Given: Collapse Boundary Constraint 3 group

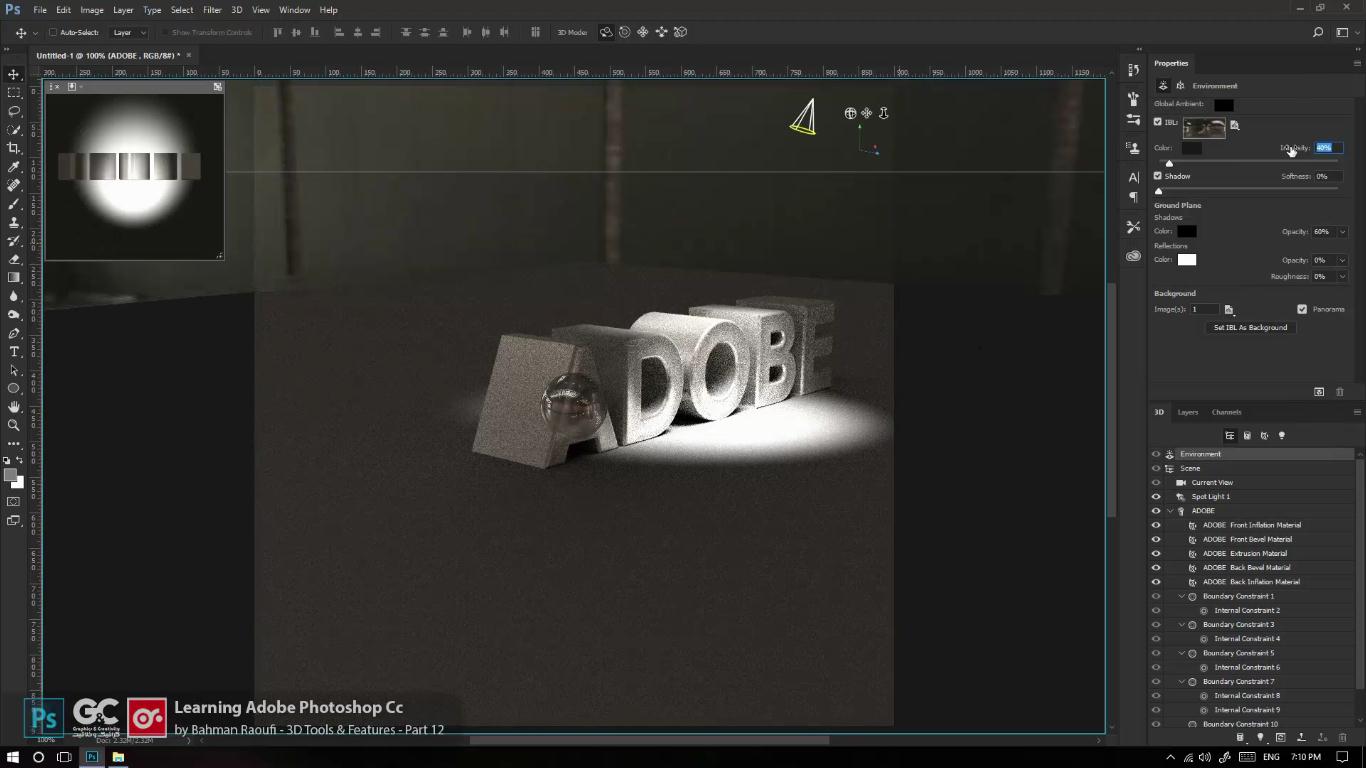Looking at the screenshot, I should pos(1181,625).
